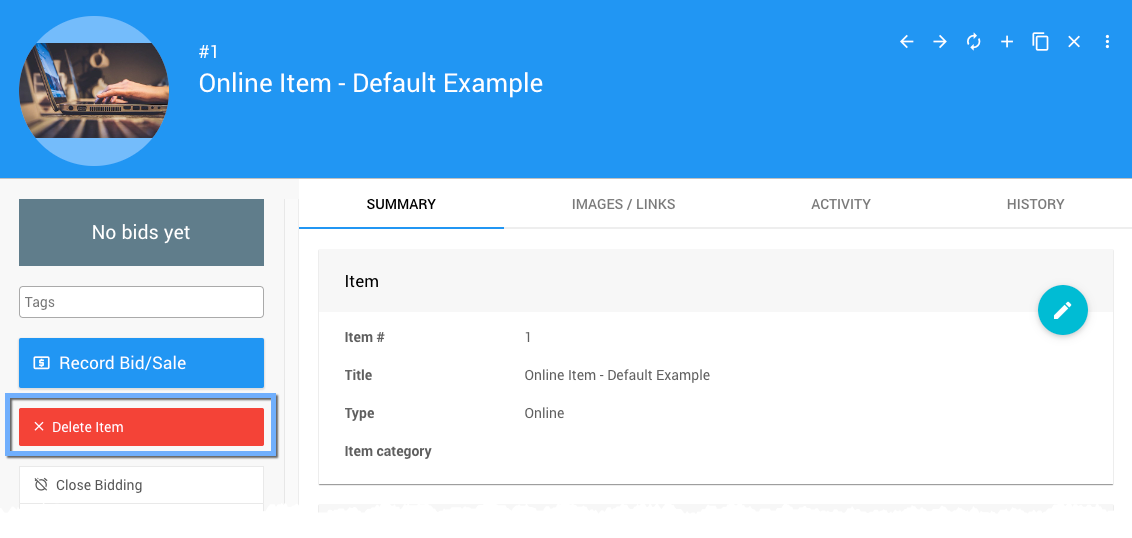
Task: Go to the previous item arrow
Action: coord(907,42)
